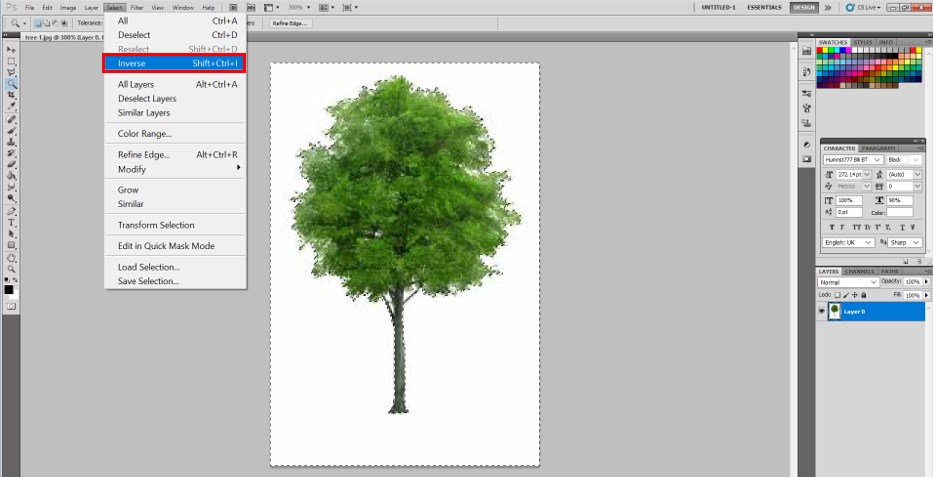Click the Layer 0 thumbnail

pyautogui.click(x=834, y=312)
